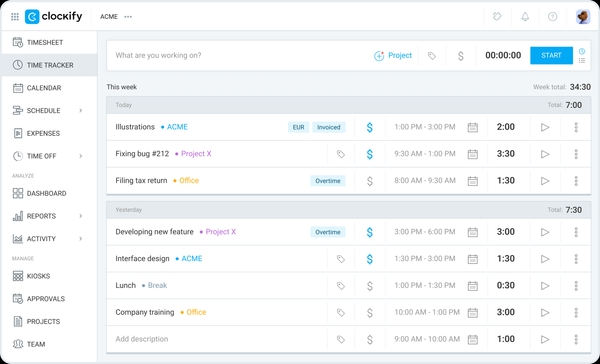
Task: Click the Invoiced tag on Illustrations
Action: click(329, 127)
